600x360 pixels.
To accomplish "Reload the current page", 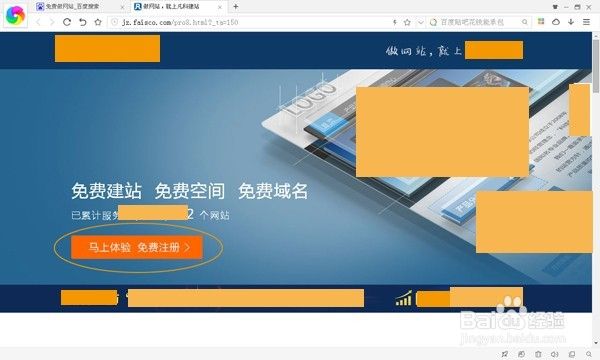I will pos(67,22).
